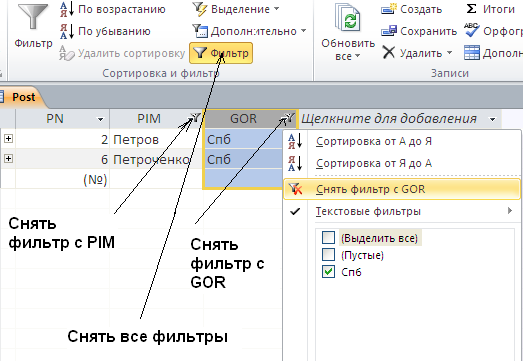Click Удалить in the Записи group
This screenshot has width=523, height=361.
point(413,53)
